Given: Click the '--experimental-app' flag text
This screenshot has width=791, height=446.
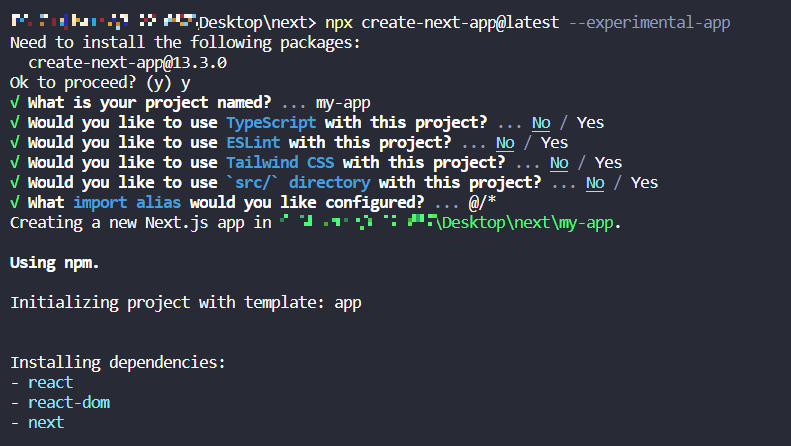Looking at the screenshot, I should (649, 23).
